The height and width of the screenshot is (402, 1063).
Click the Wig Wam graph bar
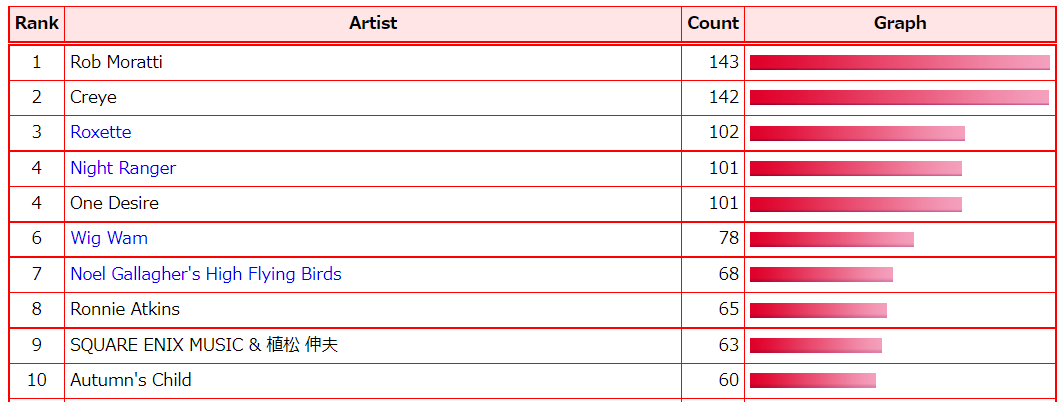[x=831, y=239]
